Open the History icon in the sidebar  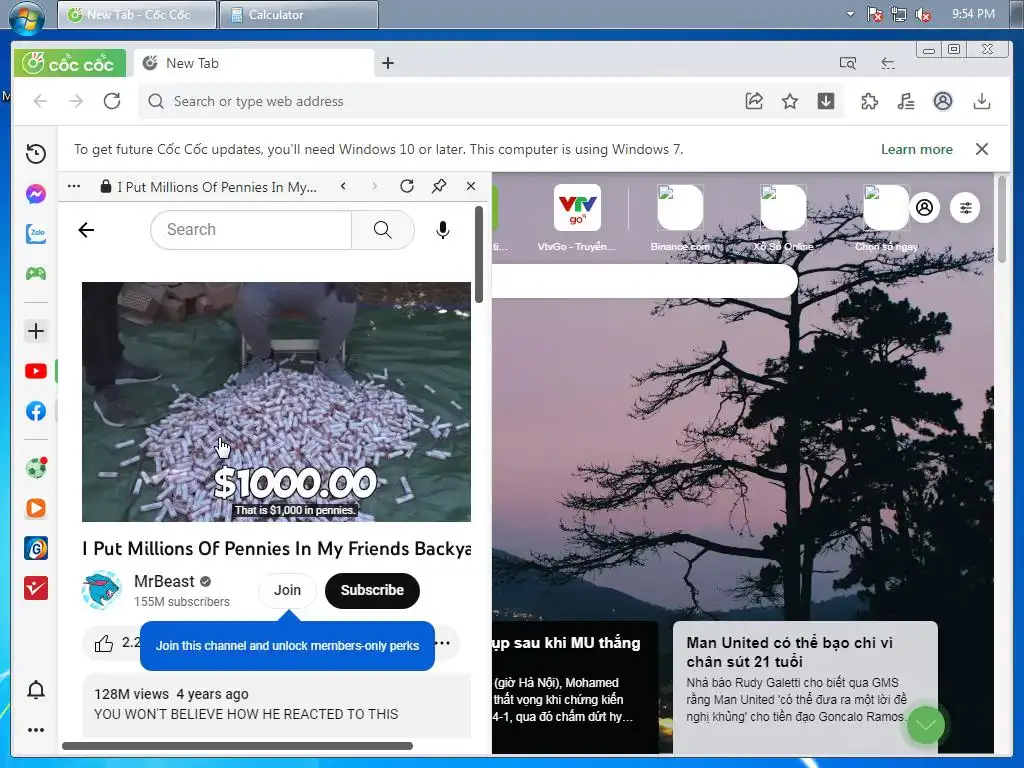(x=36, y=153)
